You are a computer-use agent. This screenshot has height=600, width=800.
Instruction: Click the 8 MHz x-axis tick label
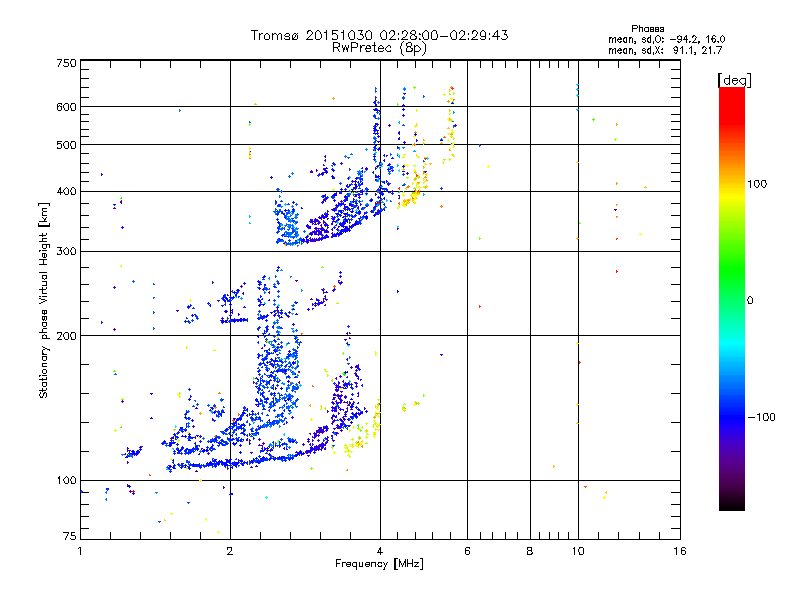coord(530,551)
